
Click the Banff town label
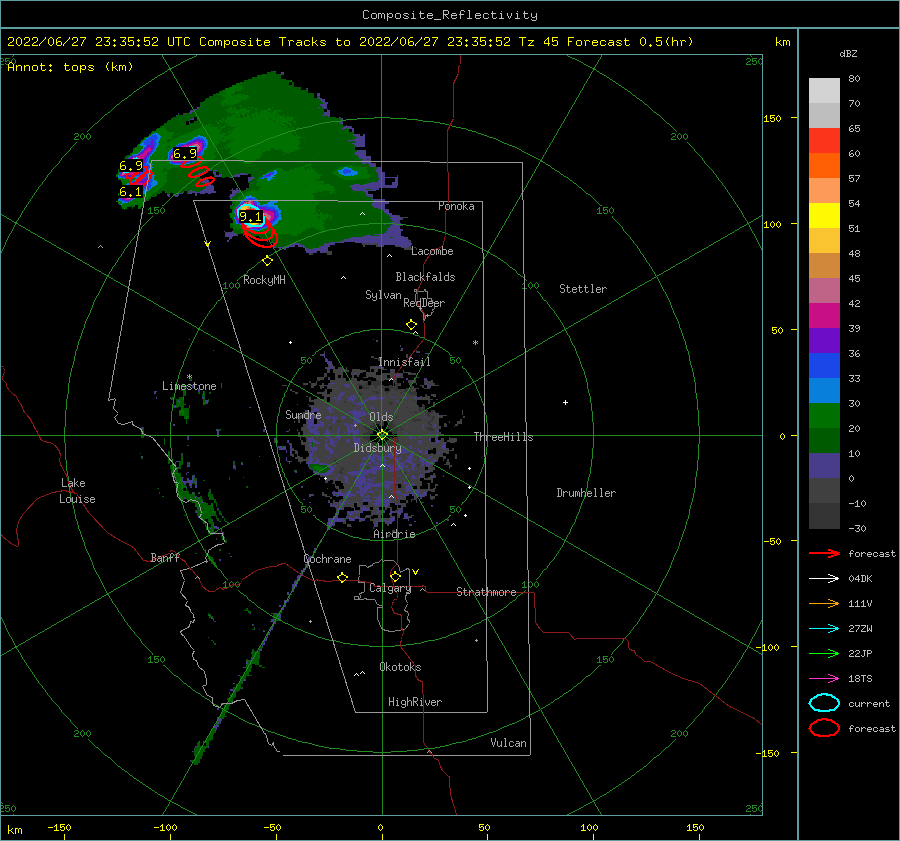(x=165, y=557)
